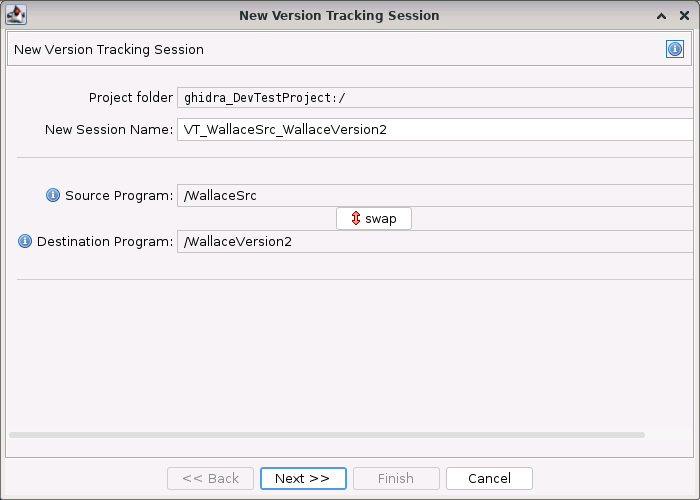Roll up the window using title bar arrow
The height and width of the screenshot is (500, 700).
click(x=661, y=16)
